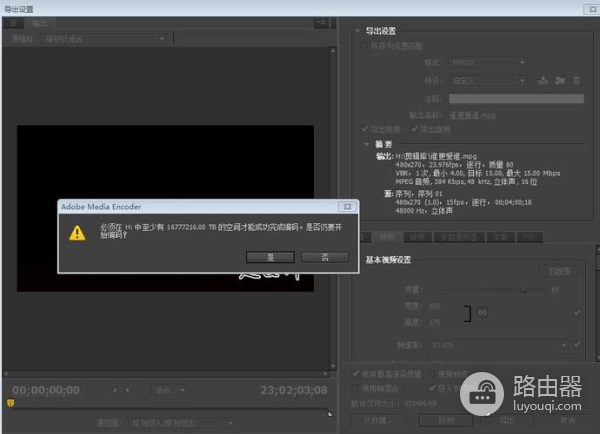This screenshot has width=600, height=434.
Task: Close the 导出设置 export settings window
Action: (592, 9)
